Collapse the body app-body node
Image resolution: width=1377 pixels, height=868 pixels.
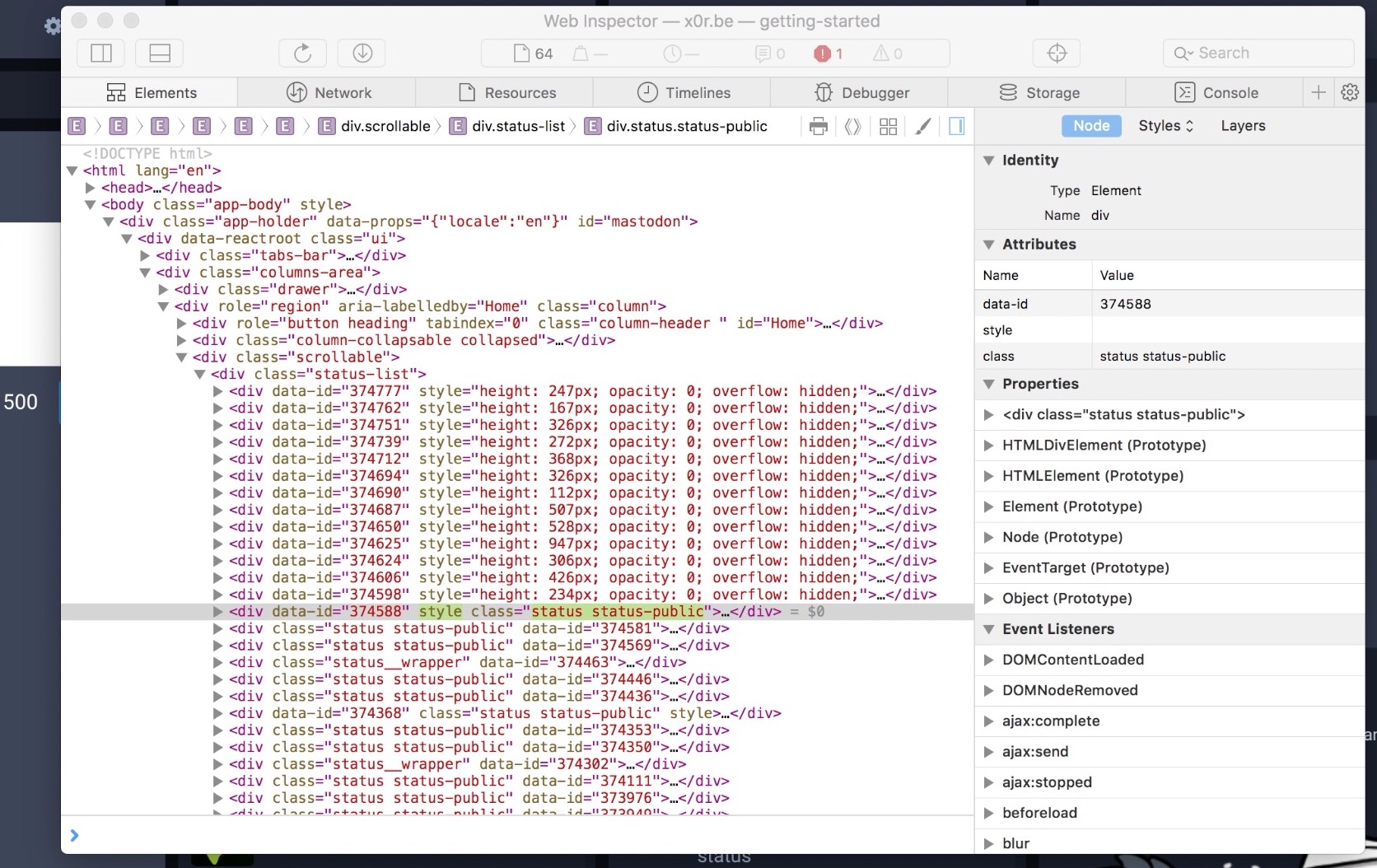91,205
